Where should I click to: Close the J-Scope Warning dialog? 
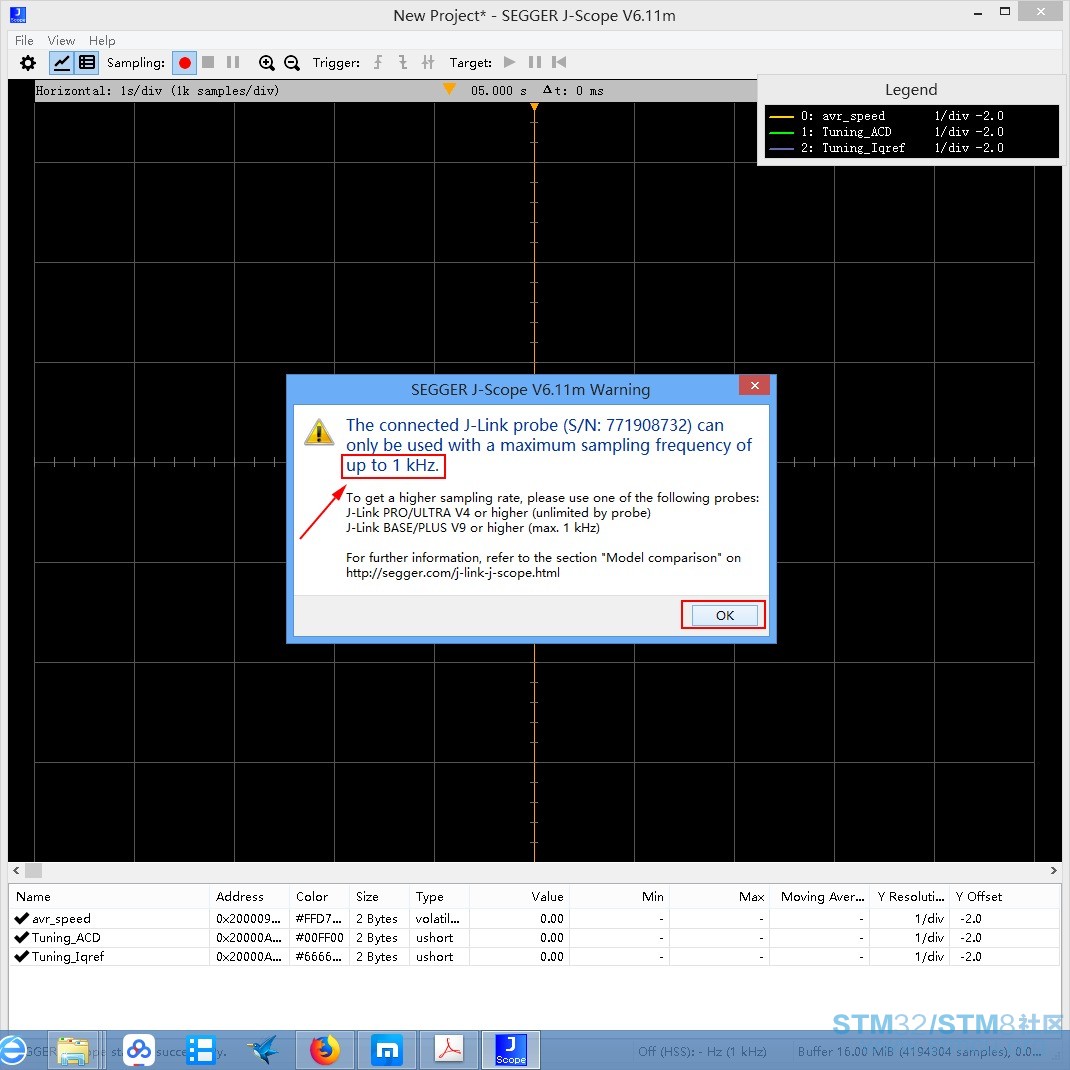click(754, 385)
